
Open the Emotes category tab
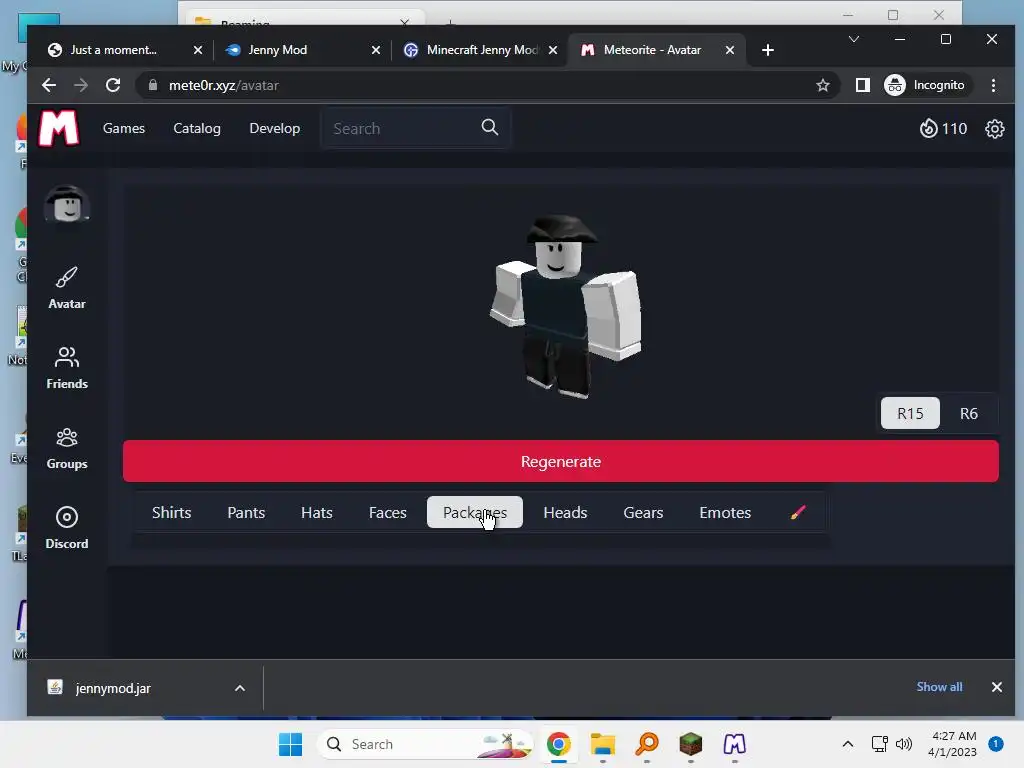pos(725,513)
